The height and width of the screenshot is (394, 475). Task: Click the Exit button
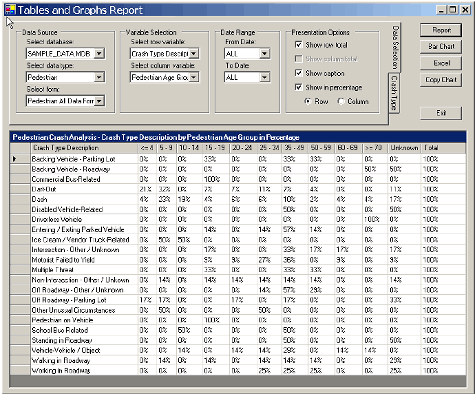pos(441,113)
